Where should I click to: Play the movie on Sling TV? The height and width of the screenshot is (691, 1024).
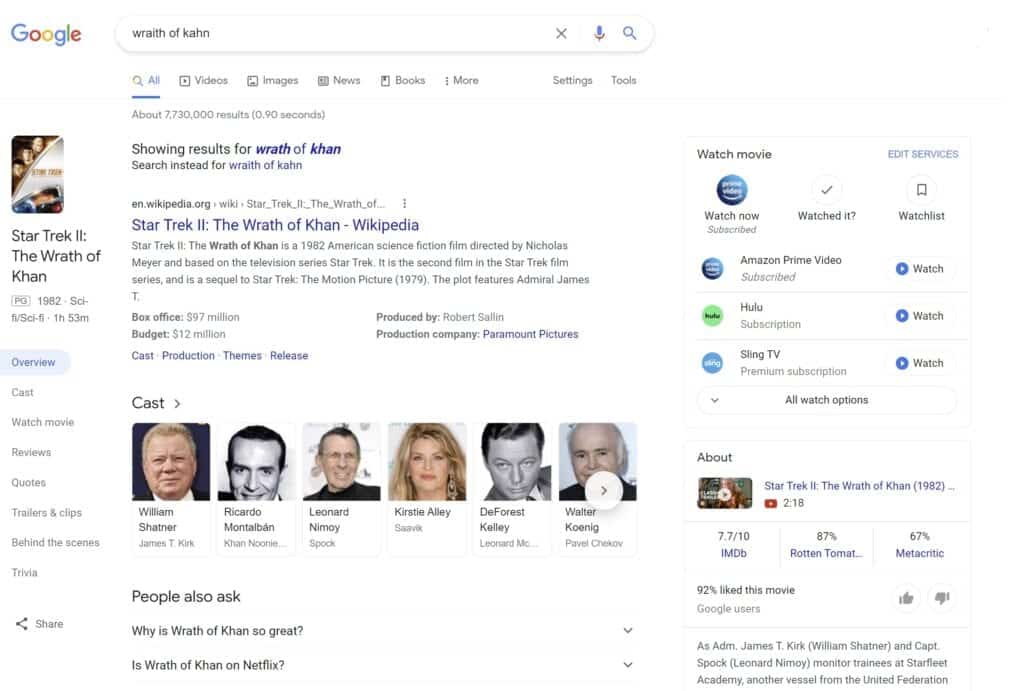pos(920,362)
